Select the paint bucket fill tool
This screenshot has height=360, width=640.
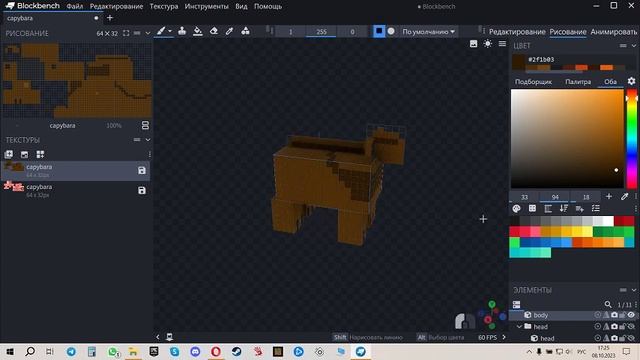[x=198, y=31]
